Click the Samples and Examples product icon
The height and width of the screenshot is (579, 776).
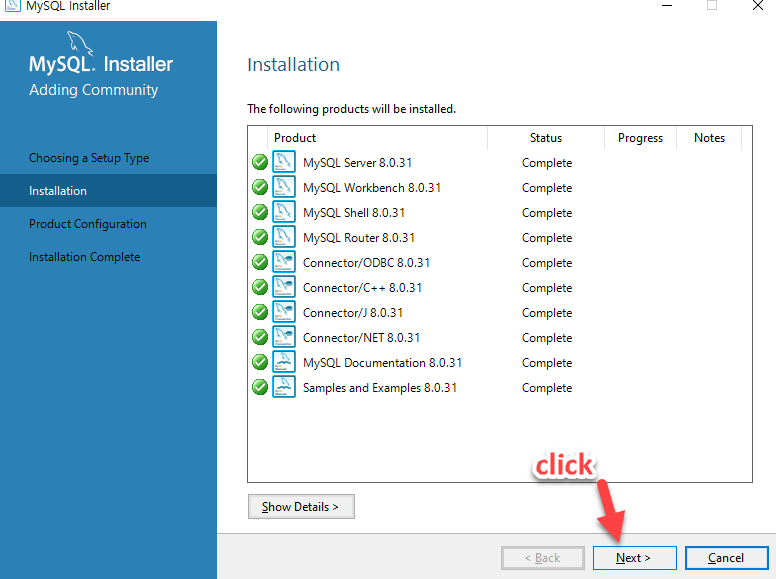[284, 387]
